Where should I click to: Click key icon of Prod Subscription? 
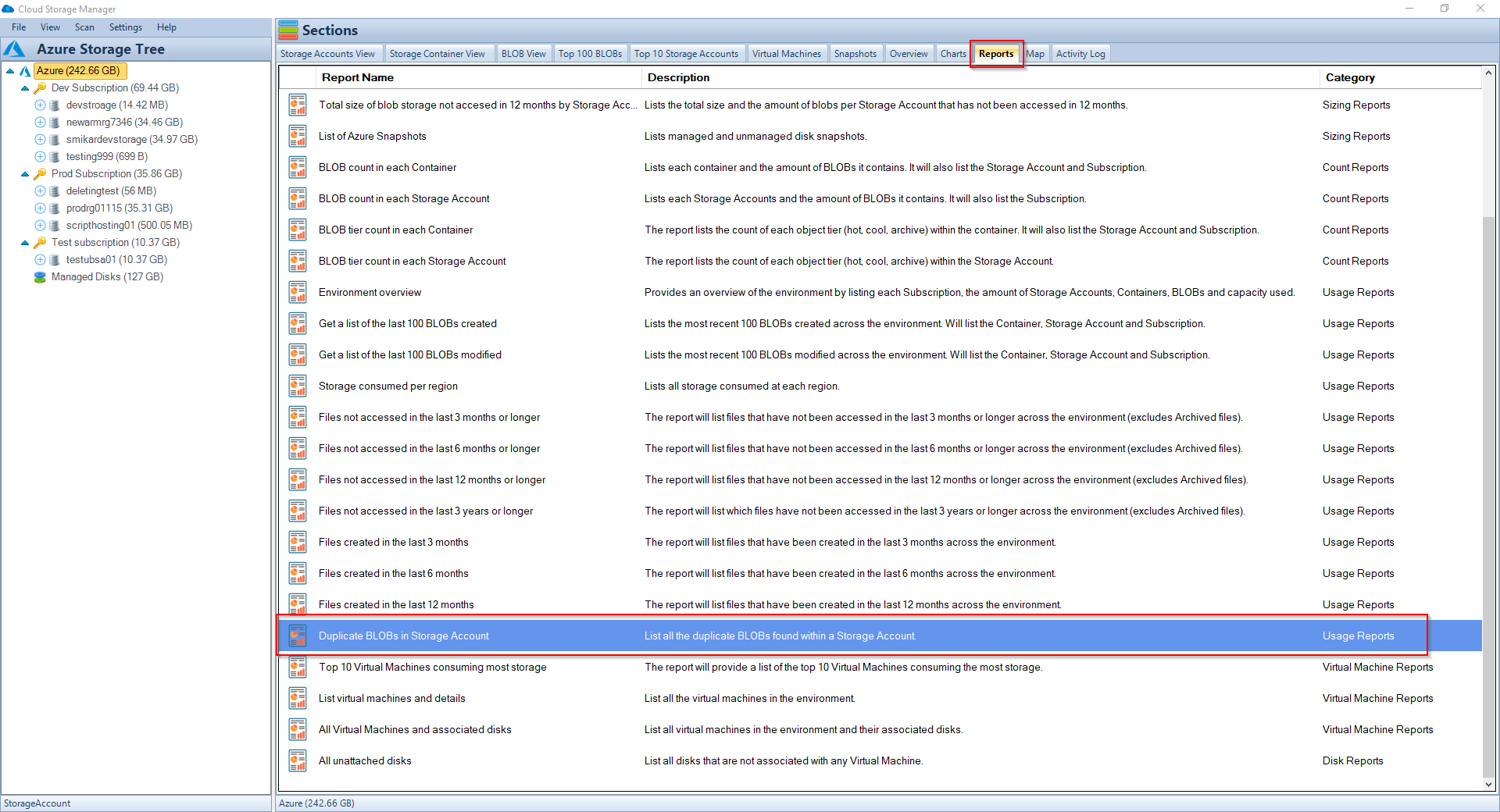40,174
